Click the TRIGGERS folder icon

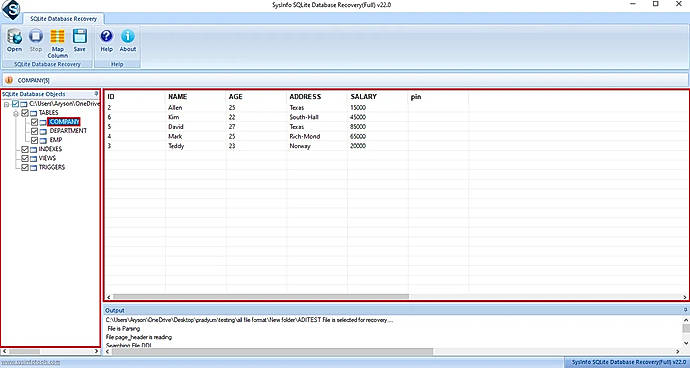point(34,168)
